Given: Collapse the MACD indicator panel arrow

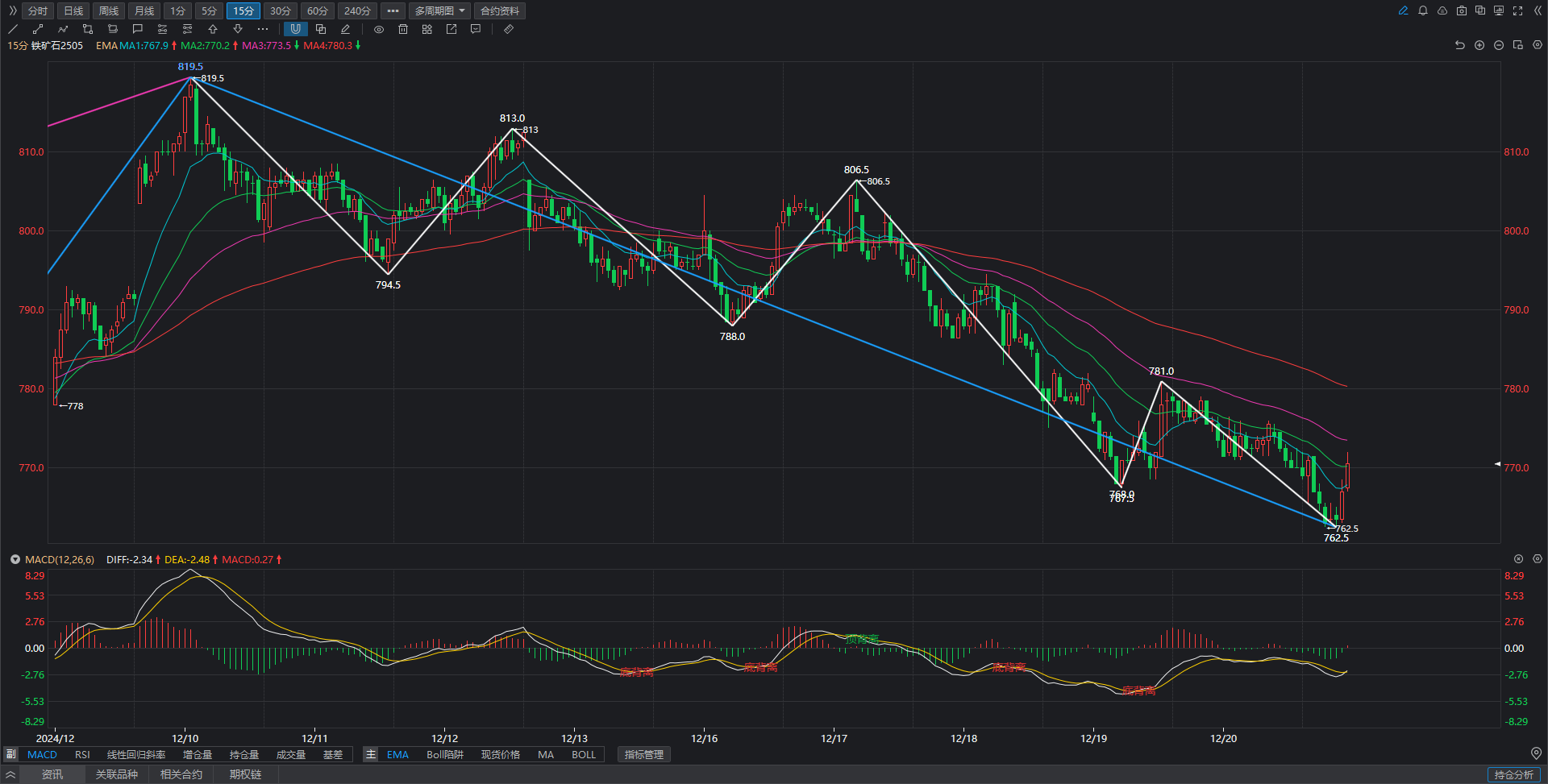Looking at the screenshot, I should [15, 559].
